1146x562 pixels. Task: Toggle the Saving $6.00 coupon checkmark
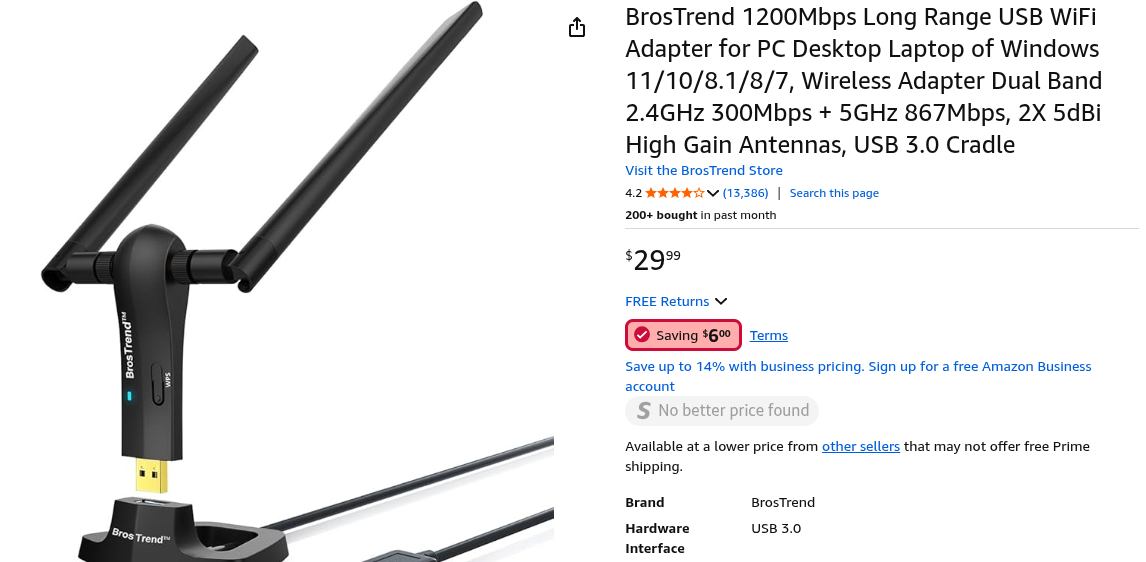[642, 335]
